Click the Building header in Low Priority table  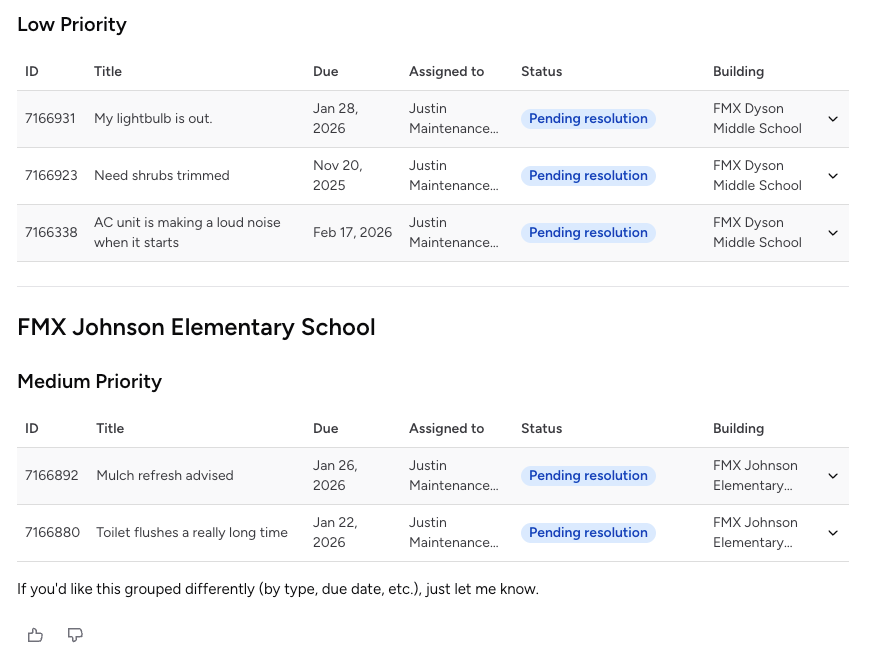point(738,72)
